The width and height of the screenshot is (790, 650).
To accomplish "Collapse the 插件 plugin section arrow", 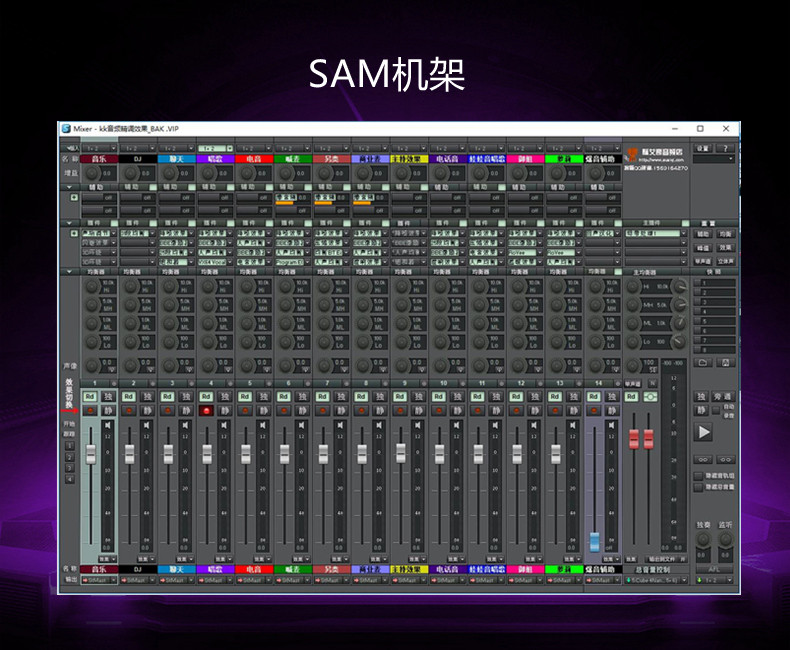I will click(69, 223).
